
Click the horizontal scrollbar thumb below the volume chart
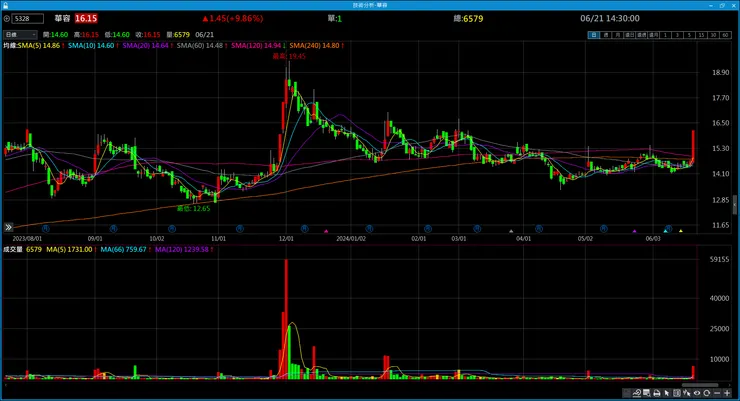coord(700,385)
